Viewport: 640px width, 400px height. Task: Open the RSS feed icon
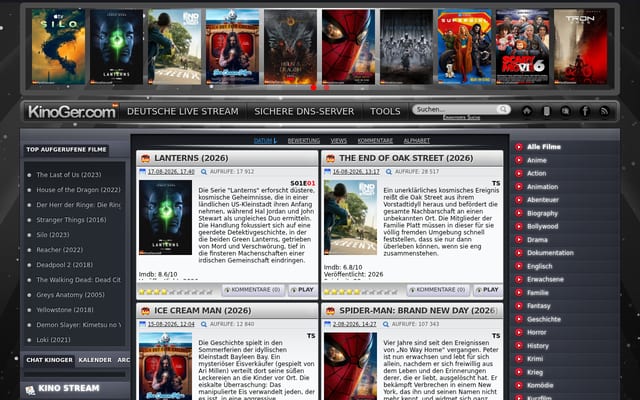pyautogui.click(x=604, y=111)
